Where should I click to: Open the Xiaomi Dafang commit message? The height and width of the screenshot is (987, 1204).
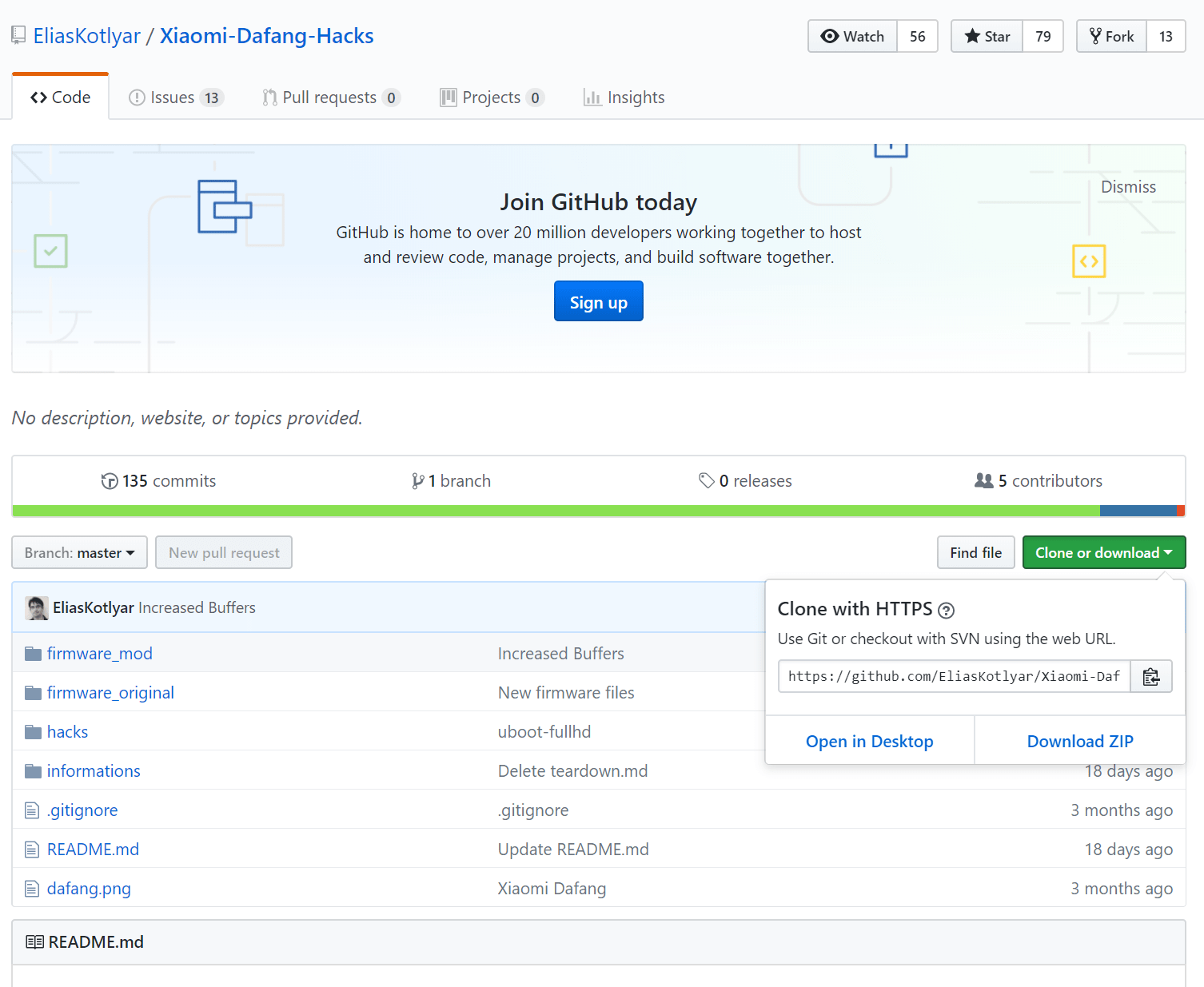[x=552, y=889]
